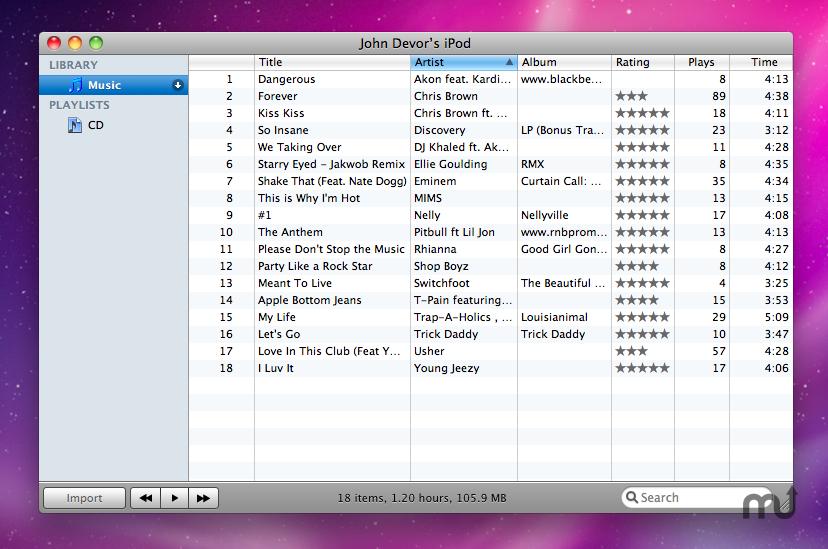This screenshot has height=549, width=828.
Task: Click the four-star rating for Party Like a Rock Star
Action: click(637, 266)
